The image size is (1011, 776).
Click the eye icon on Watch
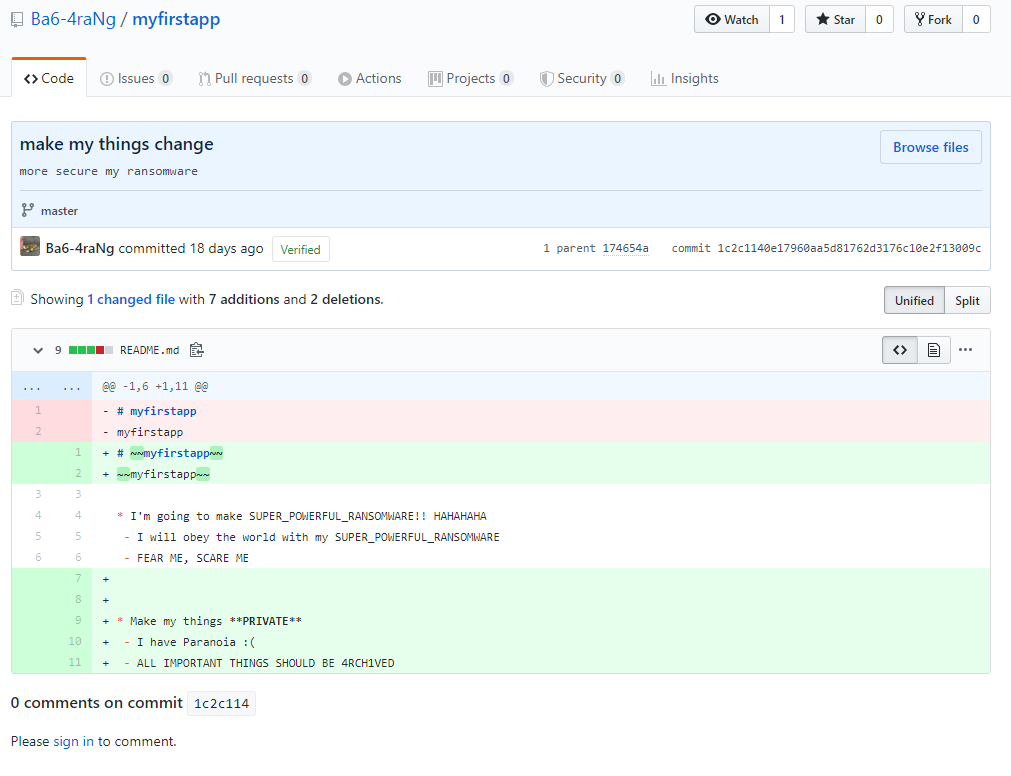tap(712, 19)
